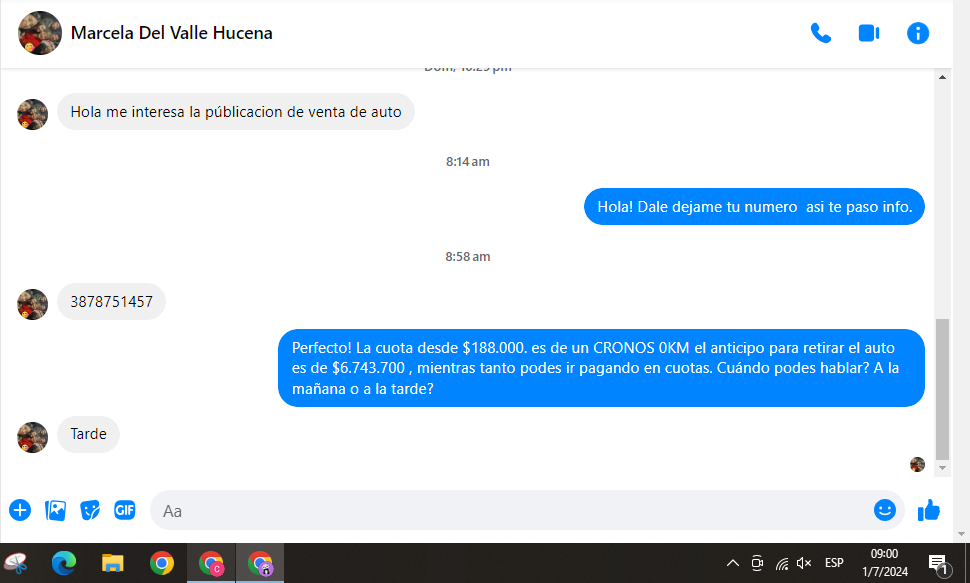Open Windows notification center
This screenshot has height=583, width=970.
pos(939,564)
